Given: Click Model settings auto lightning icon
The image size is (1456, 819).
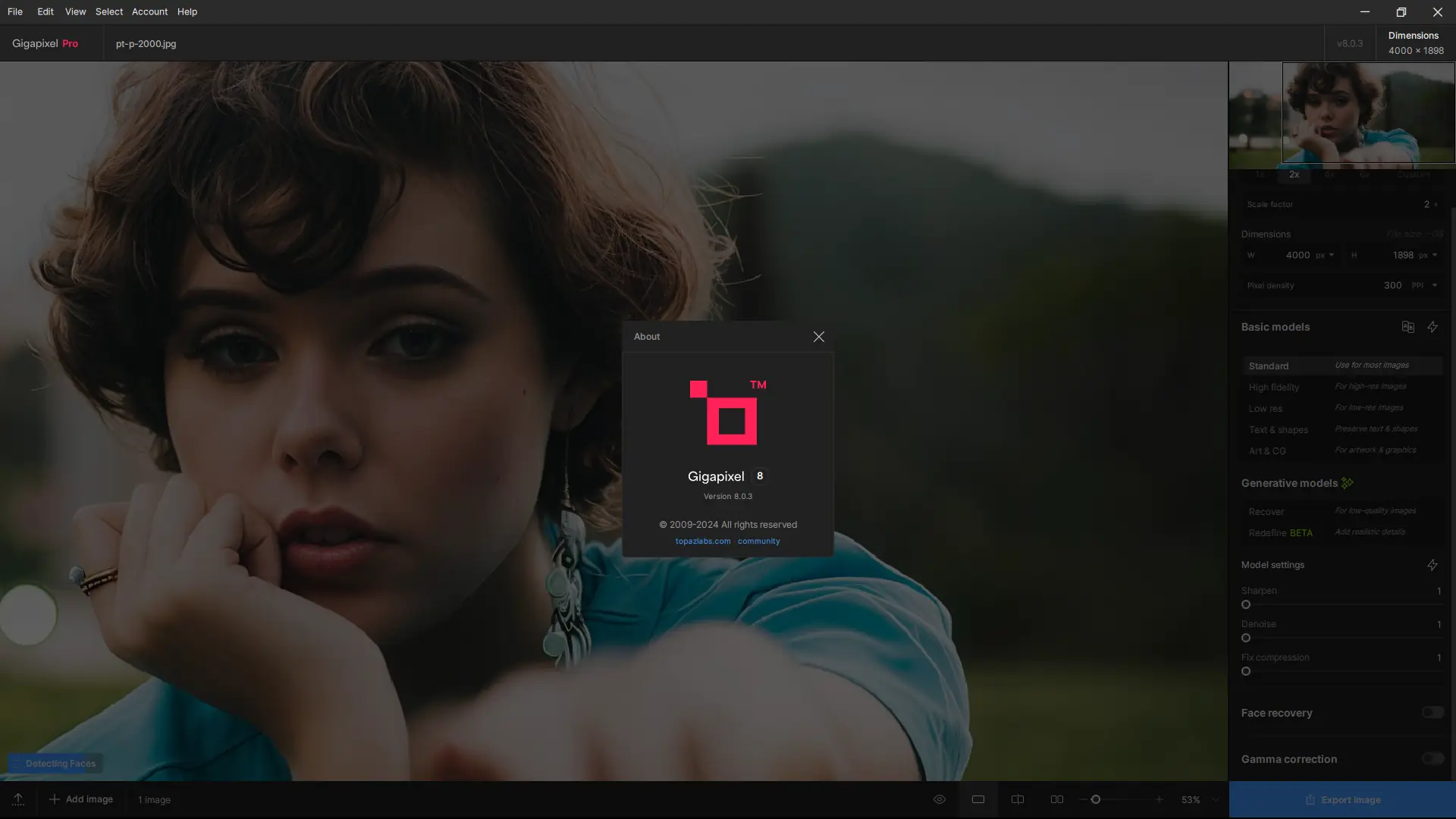Looking at the screenshot, I should (x=1432, y=565).
